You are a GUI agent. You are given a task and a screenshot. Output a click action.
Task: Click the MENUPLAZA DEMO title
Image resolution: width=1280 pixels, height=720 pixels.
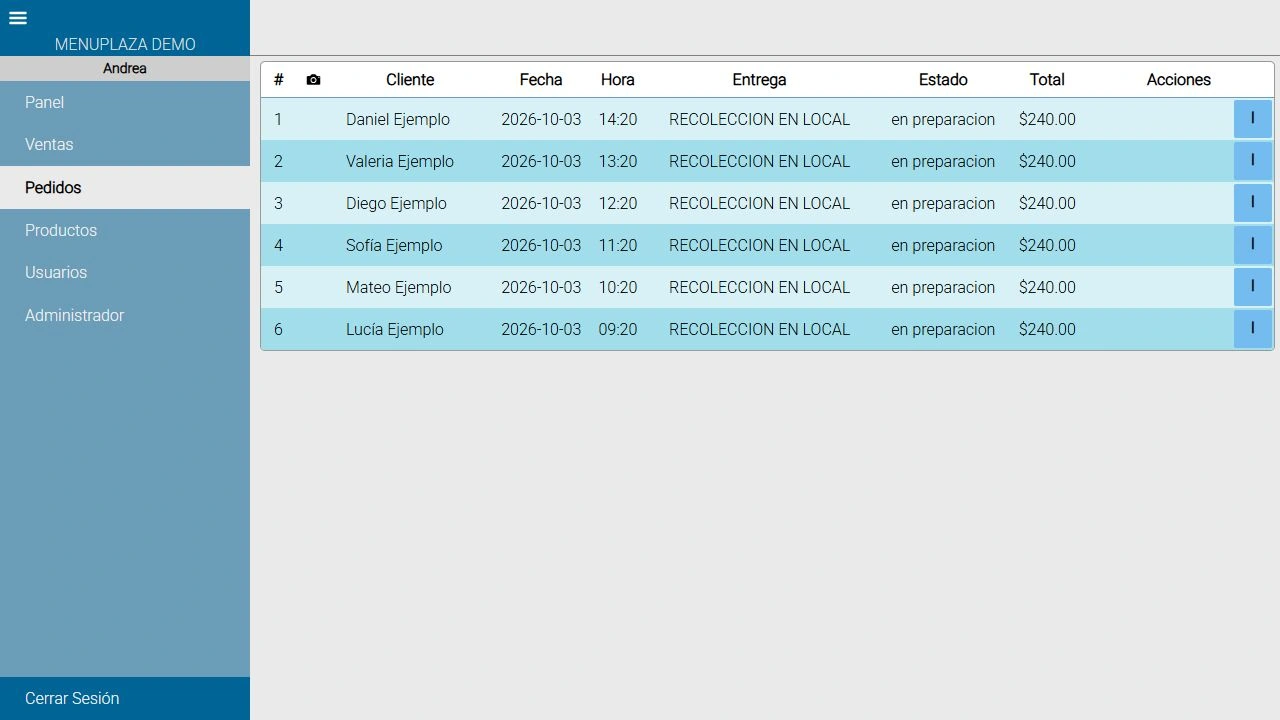coord(125,44)
